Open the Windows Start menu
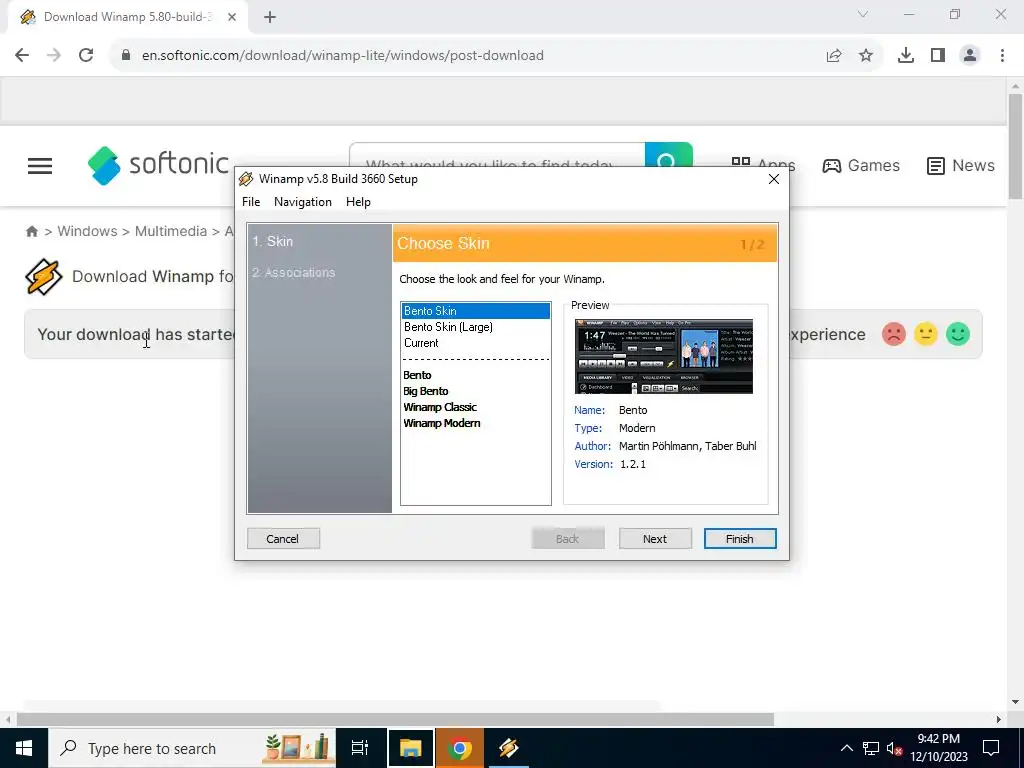 tap(24, 748)
